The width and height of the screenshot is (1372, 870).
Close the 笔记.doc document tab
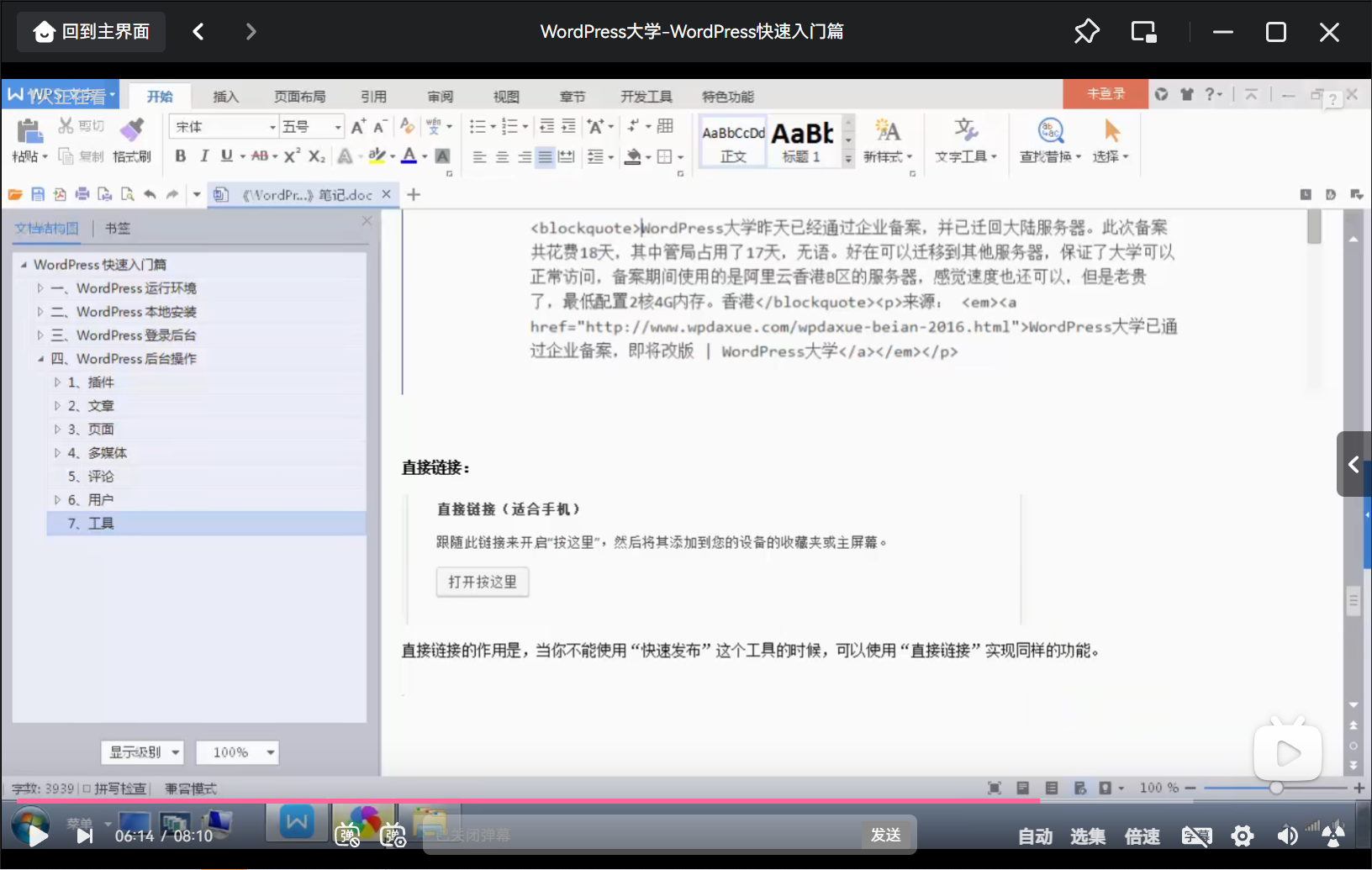(386, 194)
